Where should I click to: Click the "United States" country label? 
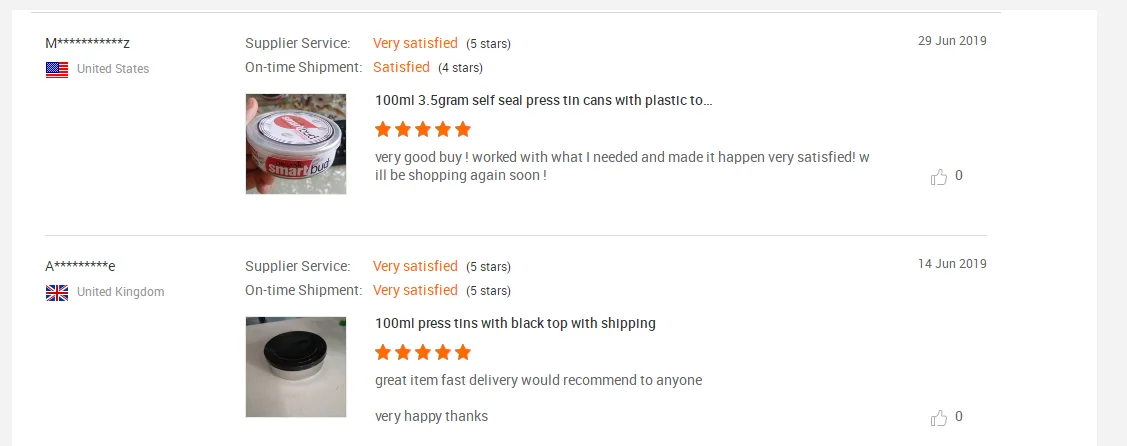click(113, 69)
